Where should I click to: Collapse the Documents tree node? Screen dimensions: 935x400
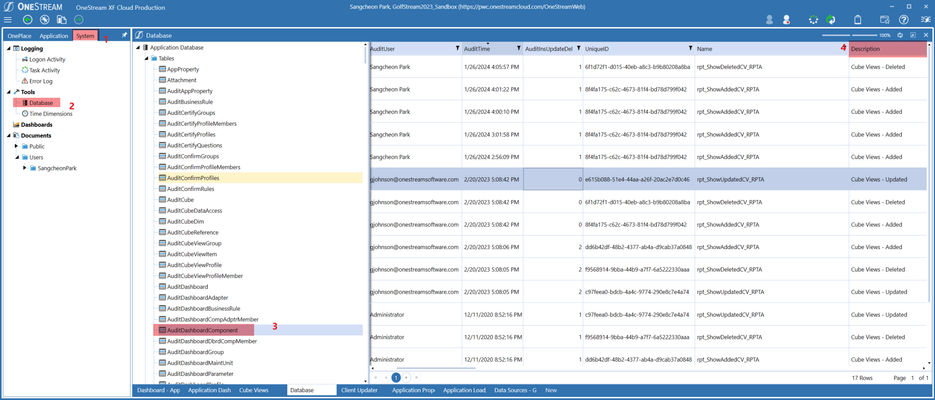(x=8, y=135)
